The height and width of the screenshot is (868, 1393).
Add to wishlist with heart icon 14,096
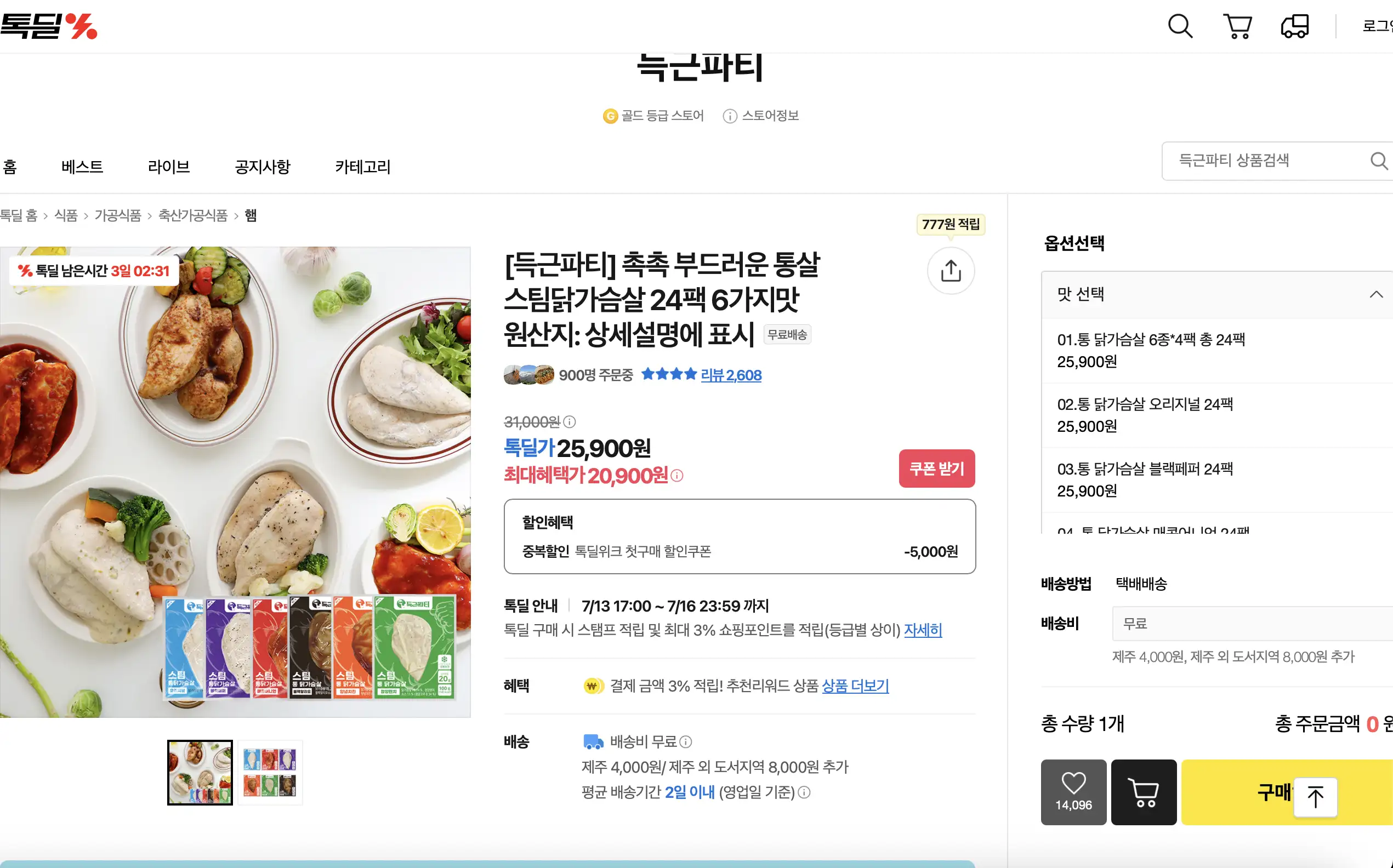click(x=1073, y=792)
